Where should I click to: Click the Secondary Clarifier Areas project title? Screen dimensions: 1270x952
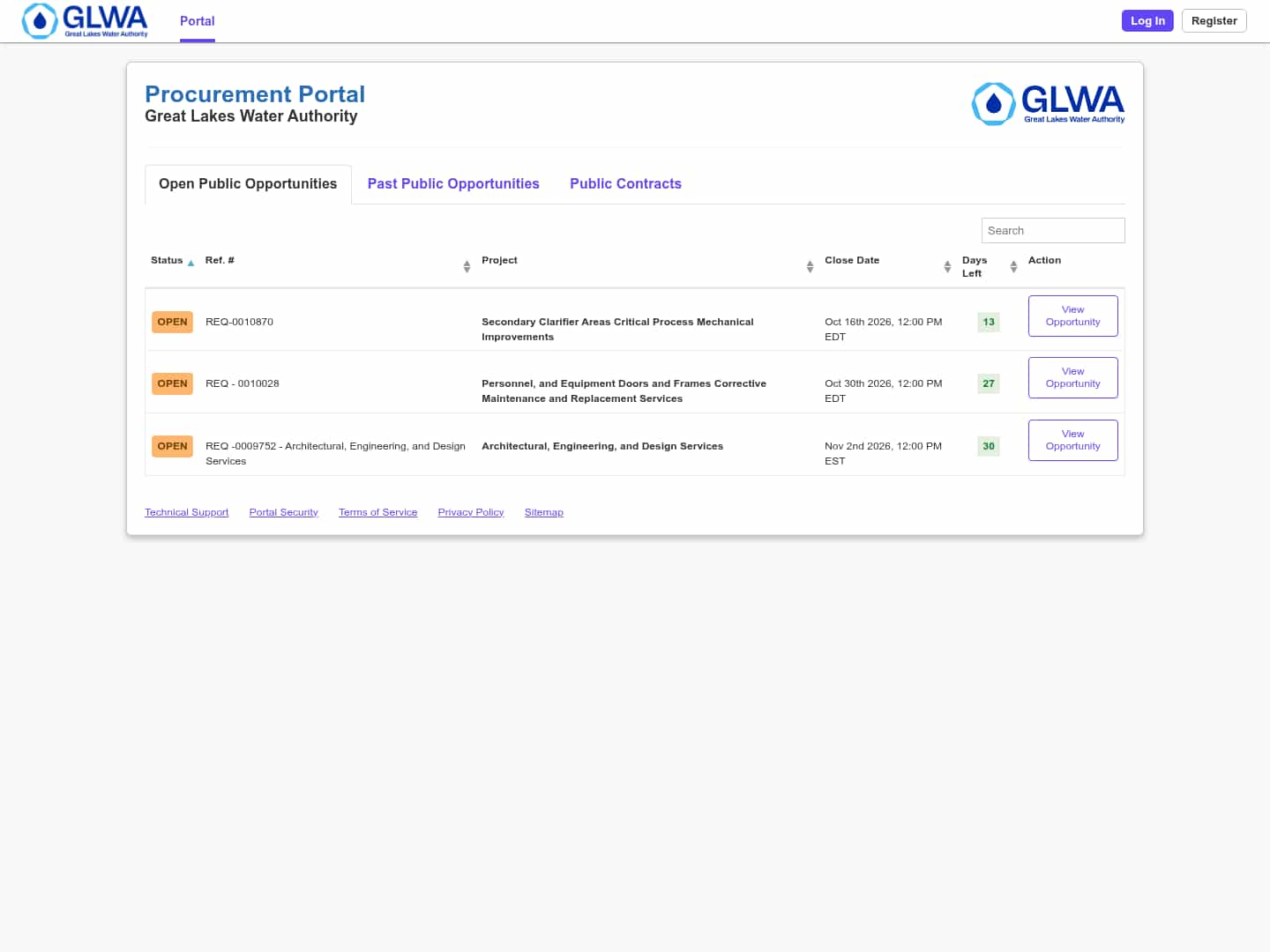click(x=617, y=329)
